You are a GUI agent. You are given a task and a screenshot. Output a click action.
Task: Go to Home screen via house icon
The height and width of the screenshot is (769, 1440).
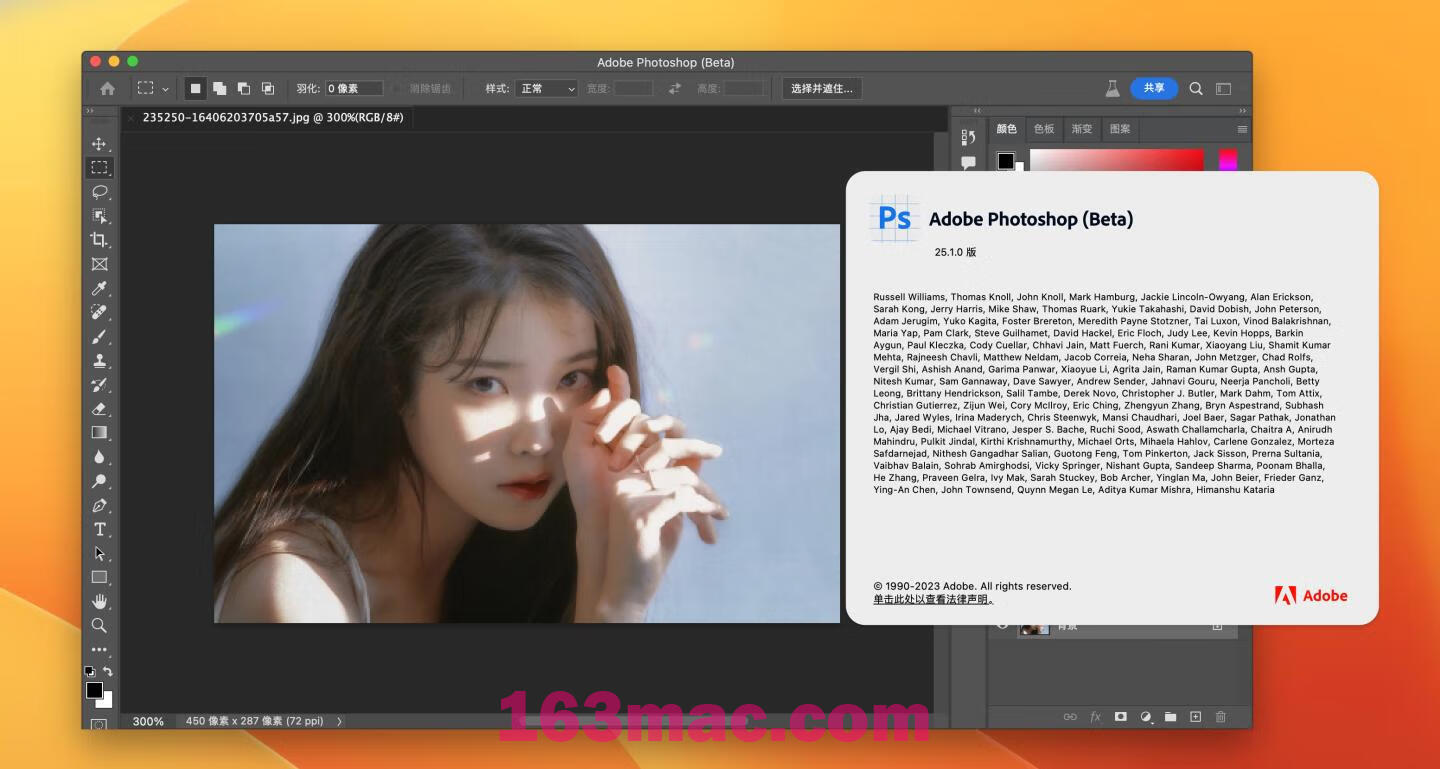107,88
